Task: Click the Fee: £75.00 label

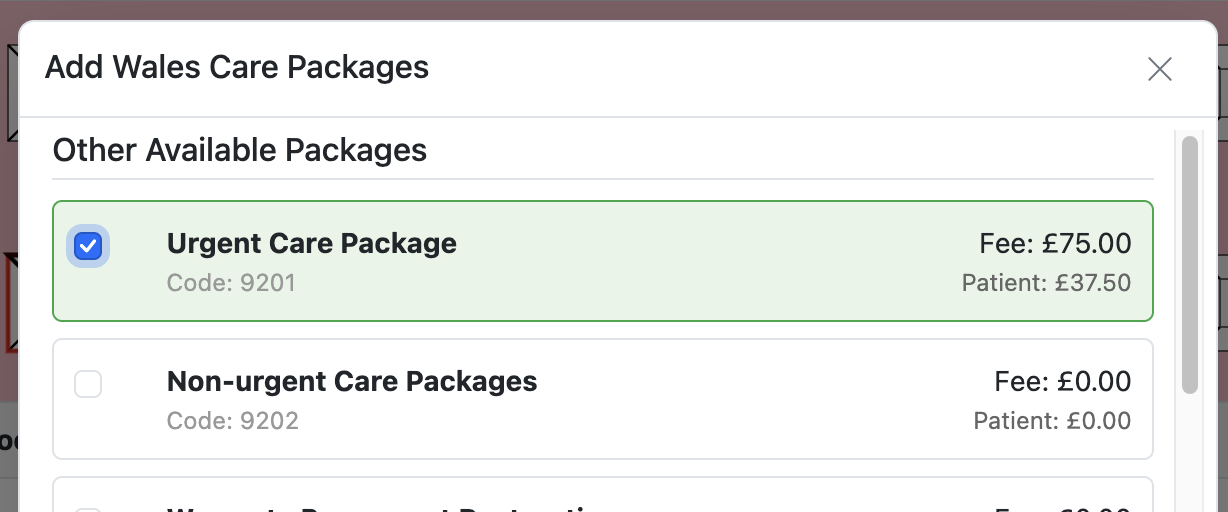Action: pos(1054,243)
